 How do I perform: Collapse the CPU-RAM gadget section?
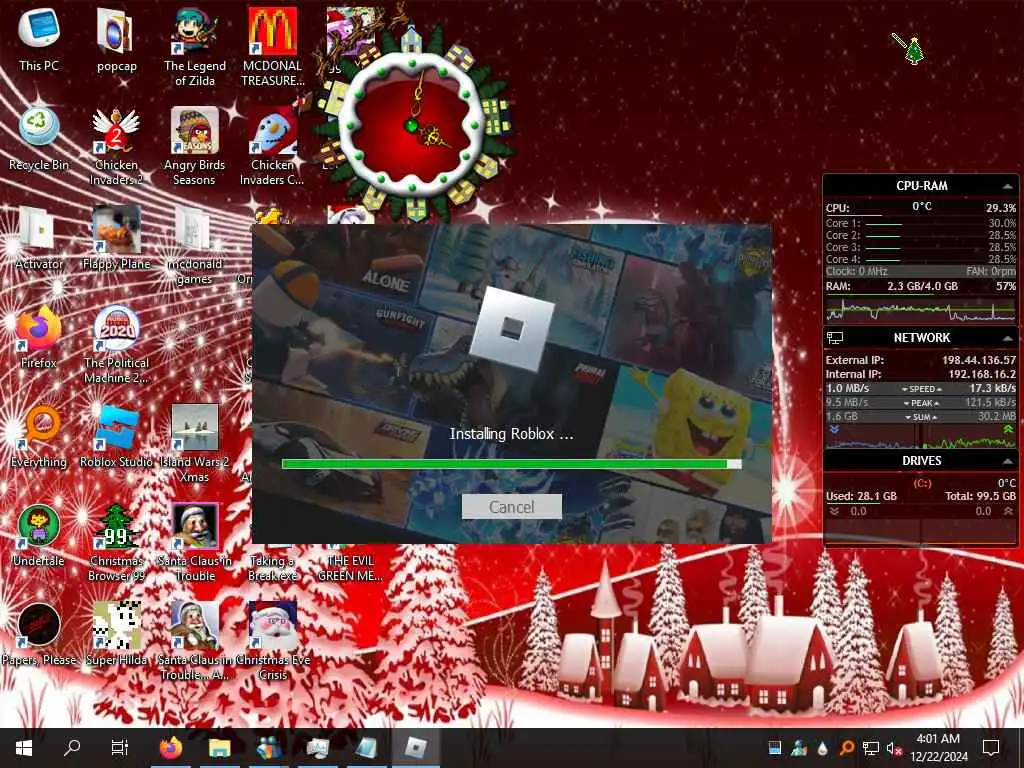[1008, 186]
